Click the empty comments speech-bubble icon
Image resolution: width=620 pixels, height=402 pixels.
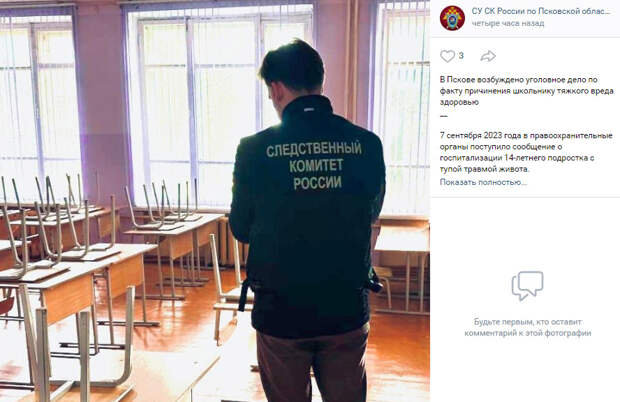tap(527, 285)
